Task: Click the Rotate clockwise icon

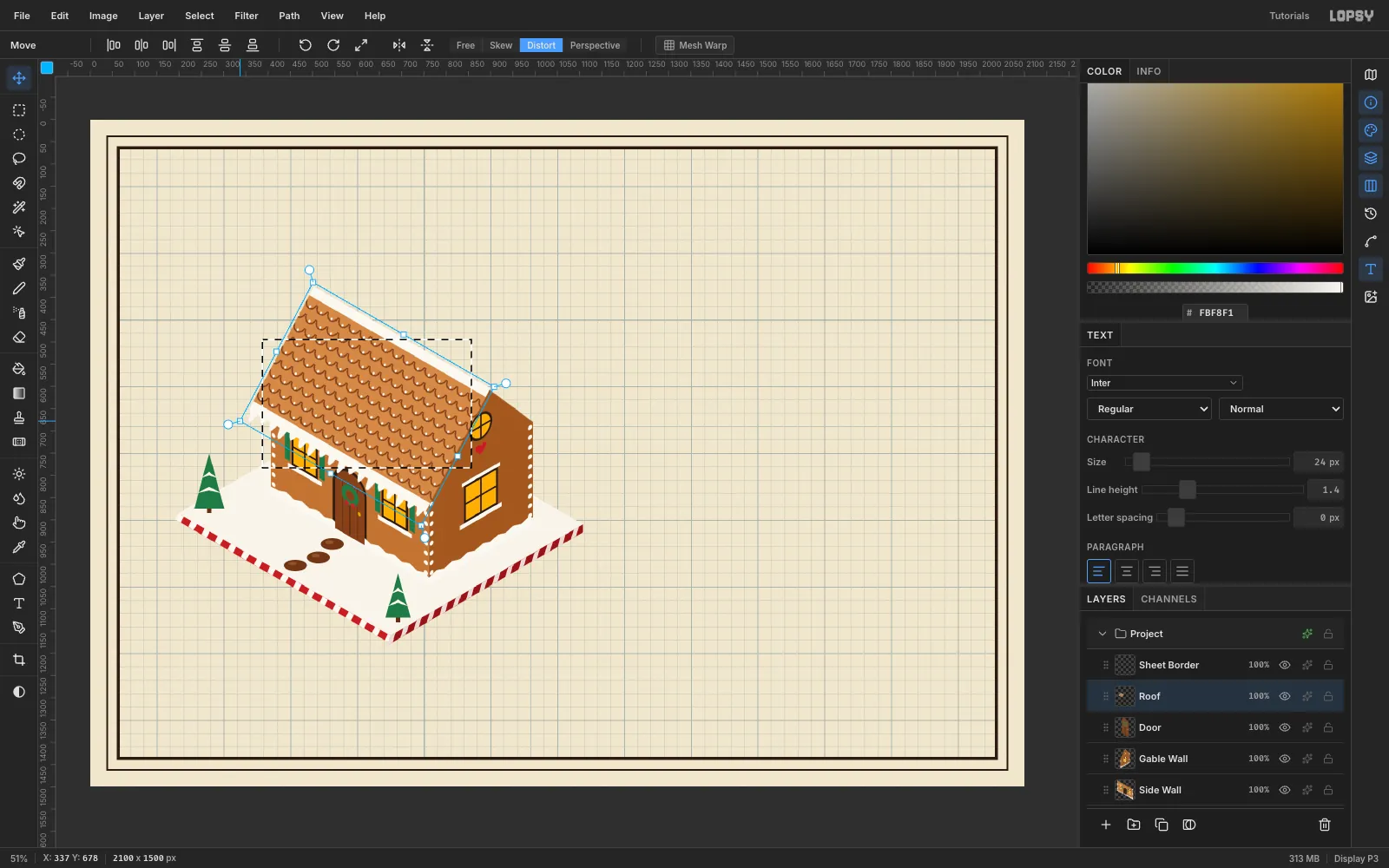Action: (333, 45)
